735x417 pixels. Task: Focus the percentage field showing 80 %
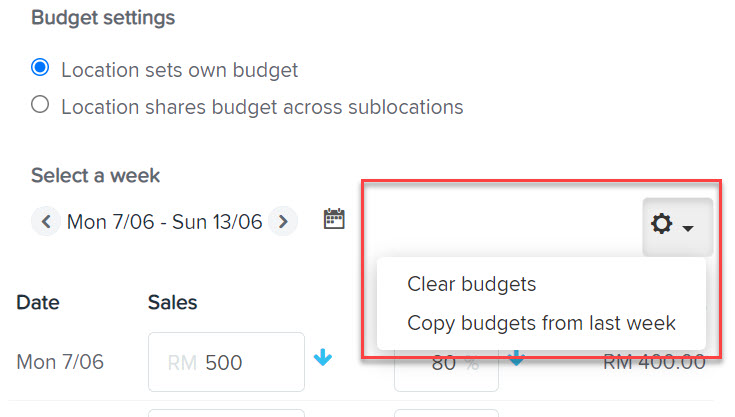click(x=446, y=370)
